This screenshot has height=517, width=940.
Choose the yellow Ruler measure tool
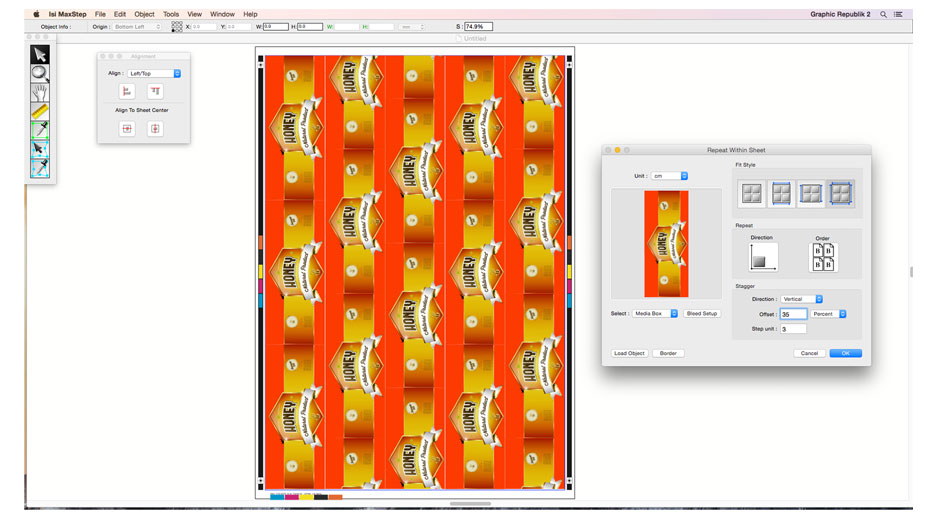point(40,111)
